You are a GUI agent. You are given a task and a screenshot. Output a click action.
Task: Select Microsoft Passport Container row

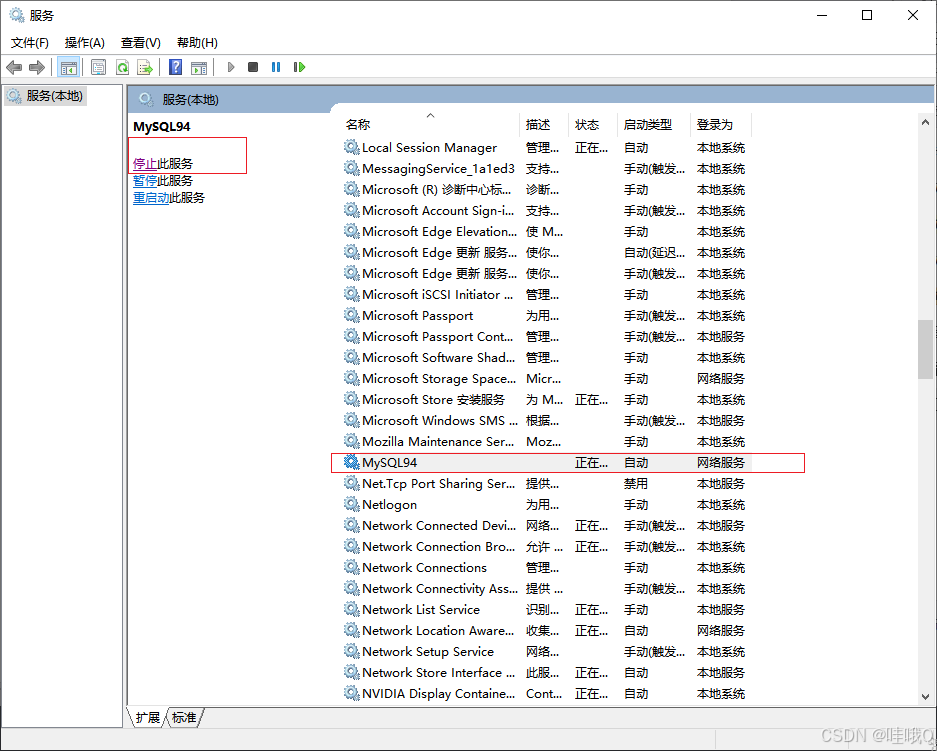[x=547, y=336]
